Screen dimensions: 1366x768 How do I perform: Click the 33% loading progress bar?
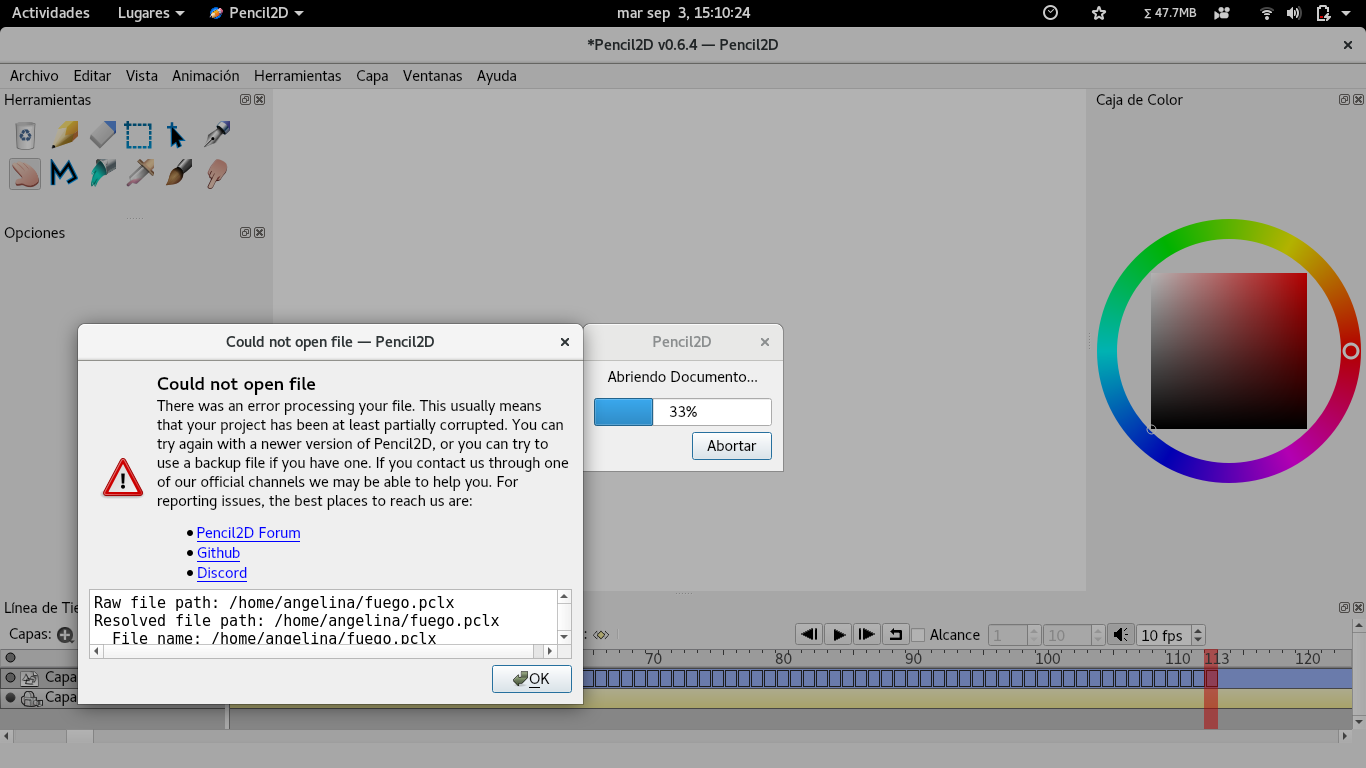pos(683,412)
